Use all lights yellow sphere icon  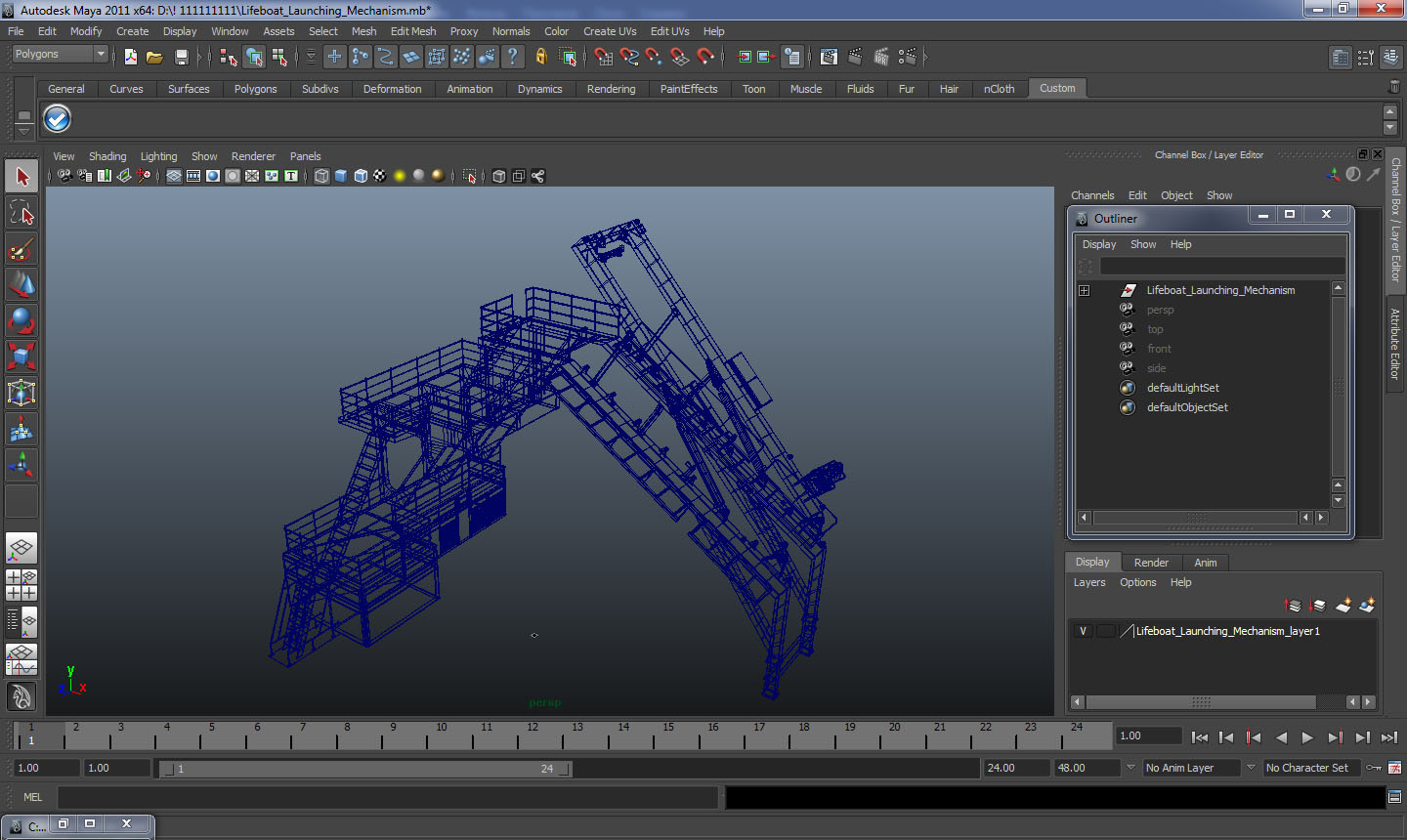click(x=400, y=176)
